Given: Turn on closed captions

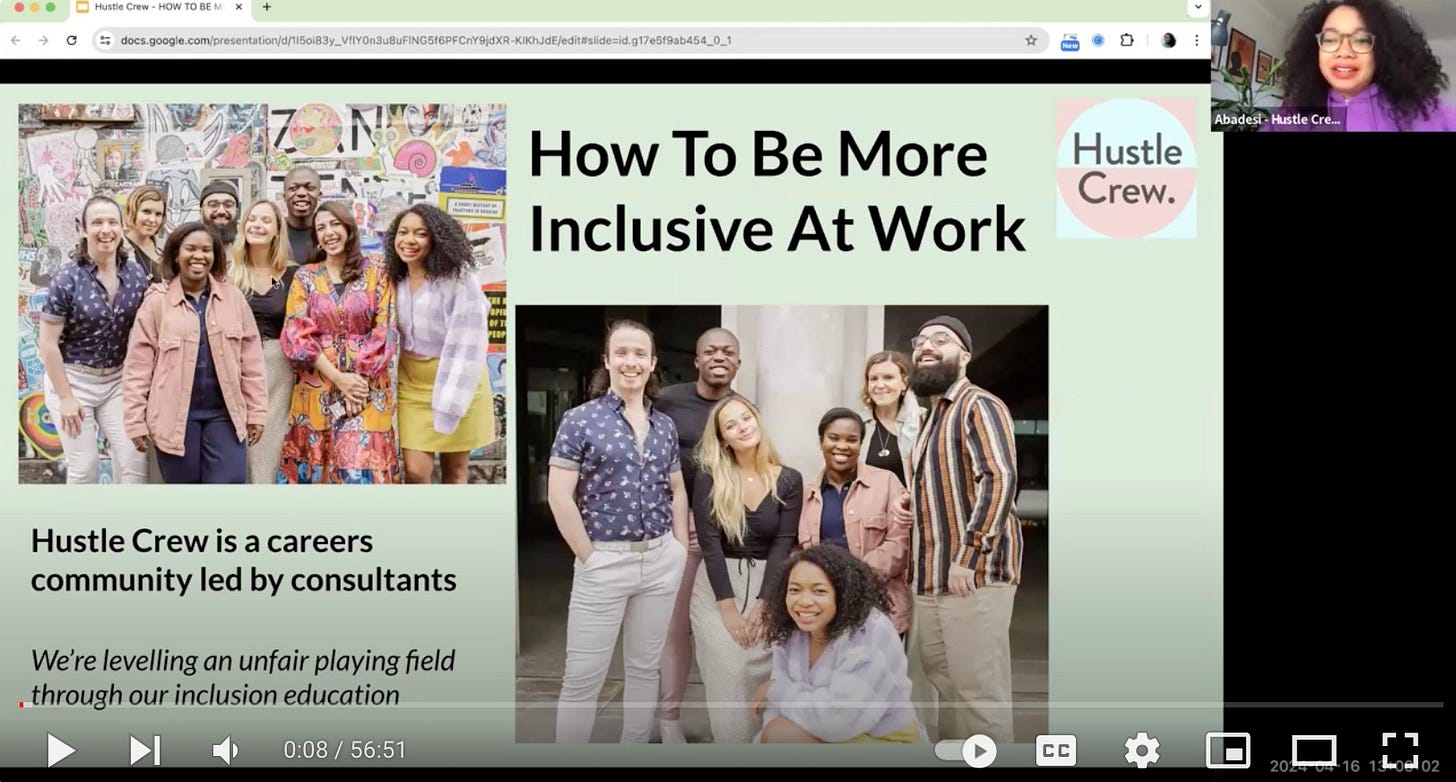Looking at the screenshot, I should [x=1056, y=750].
